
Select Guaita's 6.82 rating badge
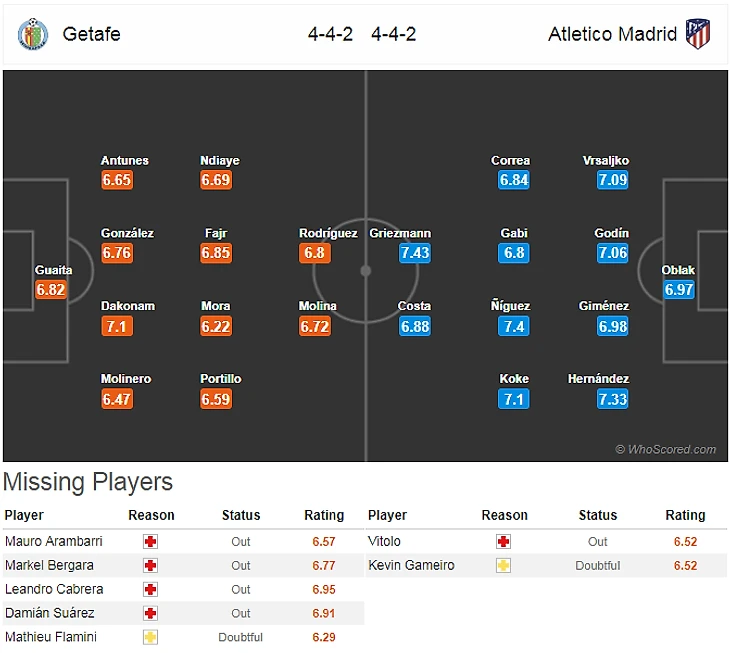click(50, 290)
